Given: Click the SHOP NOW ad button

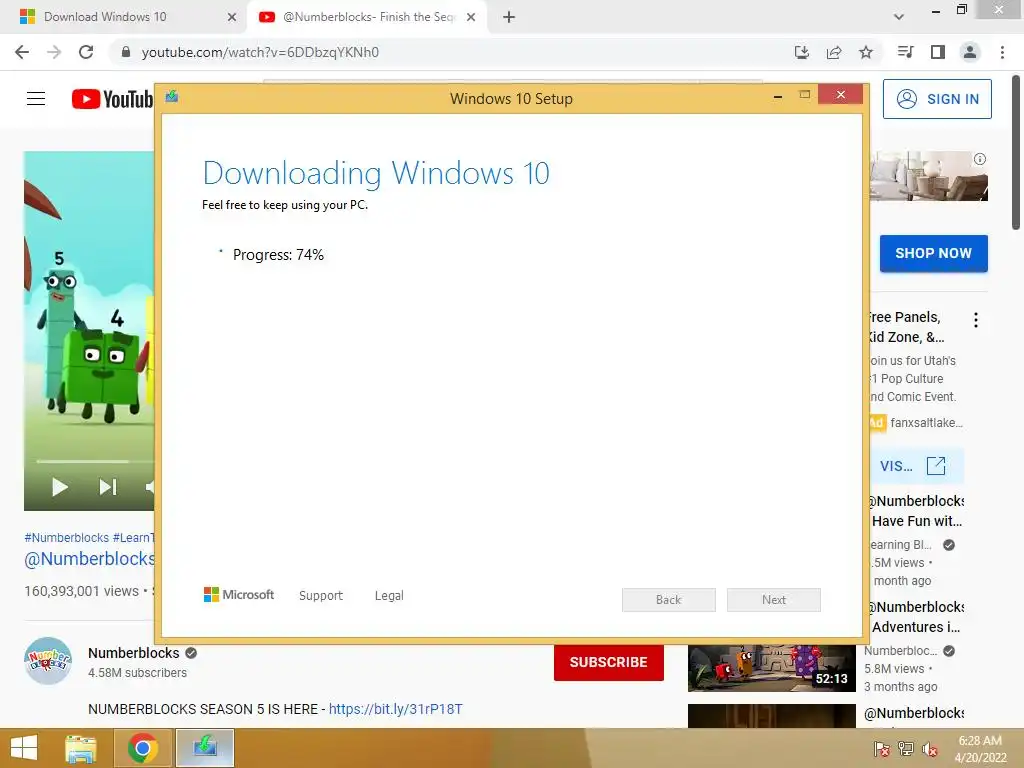Looking at the screenshot, I should 933,253.
